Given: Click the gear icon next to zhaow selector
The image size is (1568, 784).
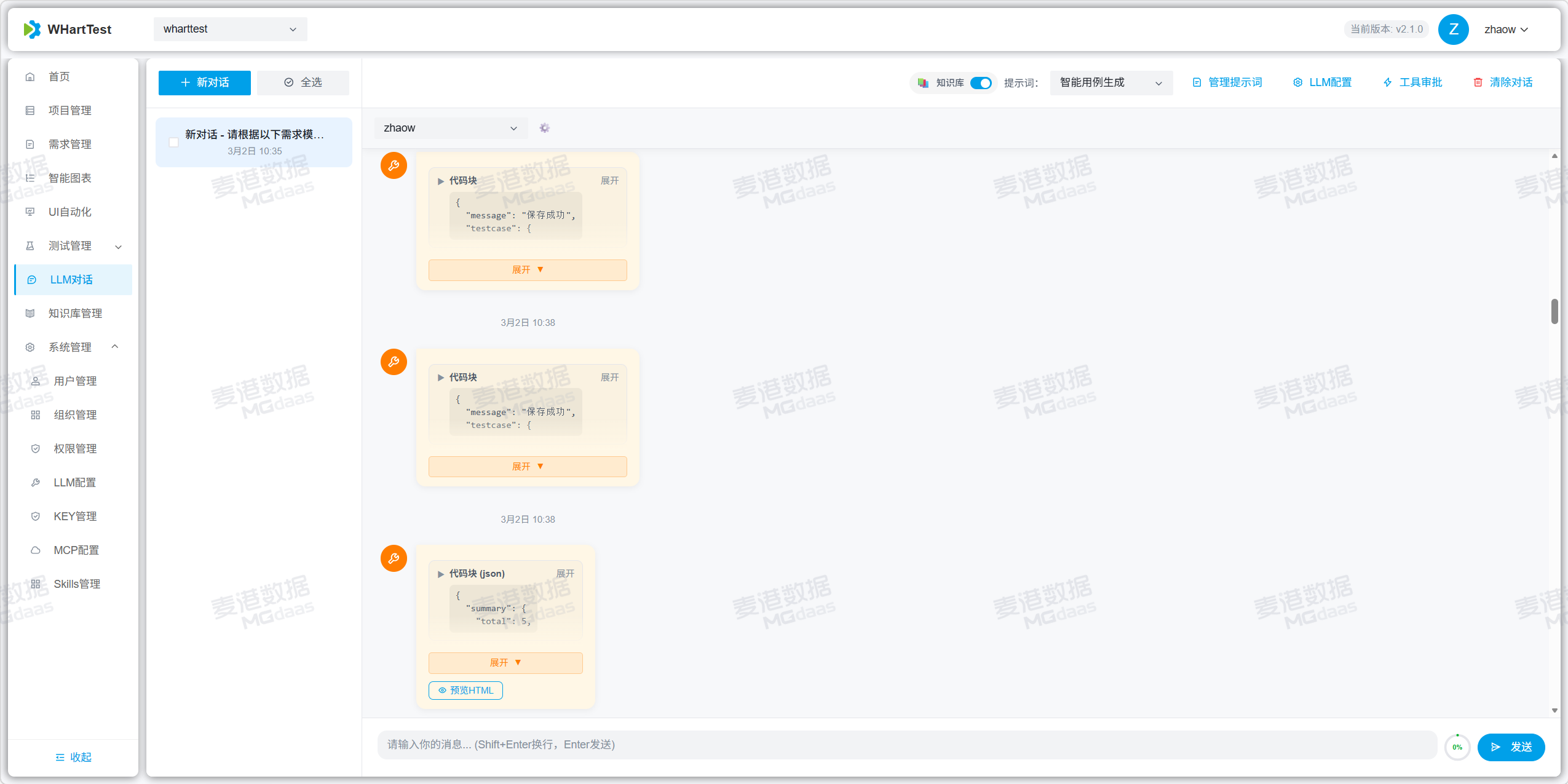Looking at the screenshot, I should point(544,128).
